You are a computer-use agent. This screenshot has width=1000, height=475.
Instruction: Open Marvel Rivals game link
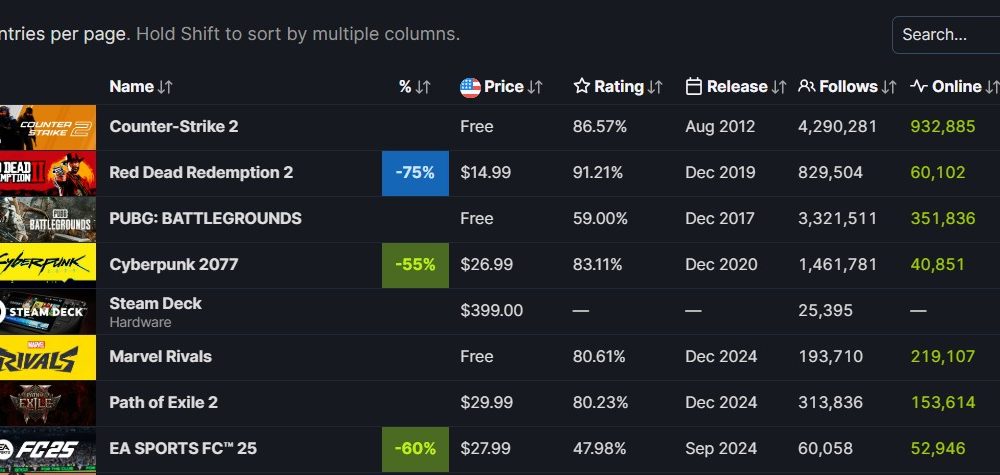[x=160, y=356]
